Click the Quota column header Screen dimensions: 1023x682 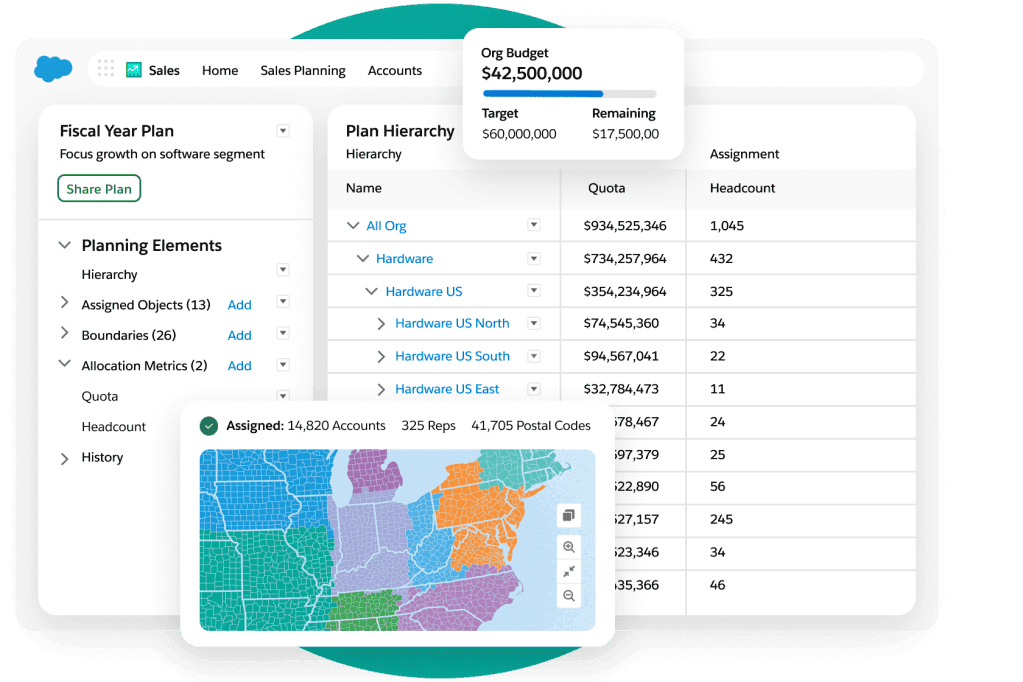607,188
